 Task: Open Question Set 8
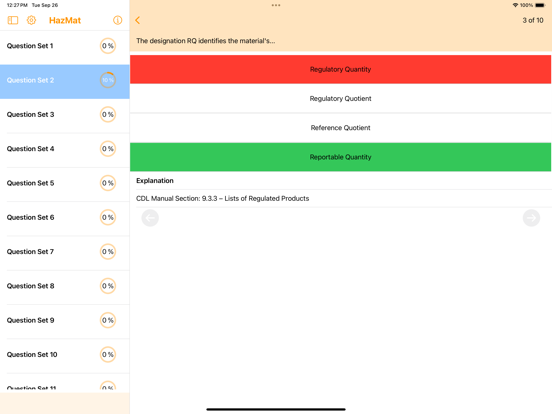point(65,286)
